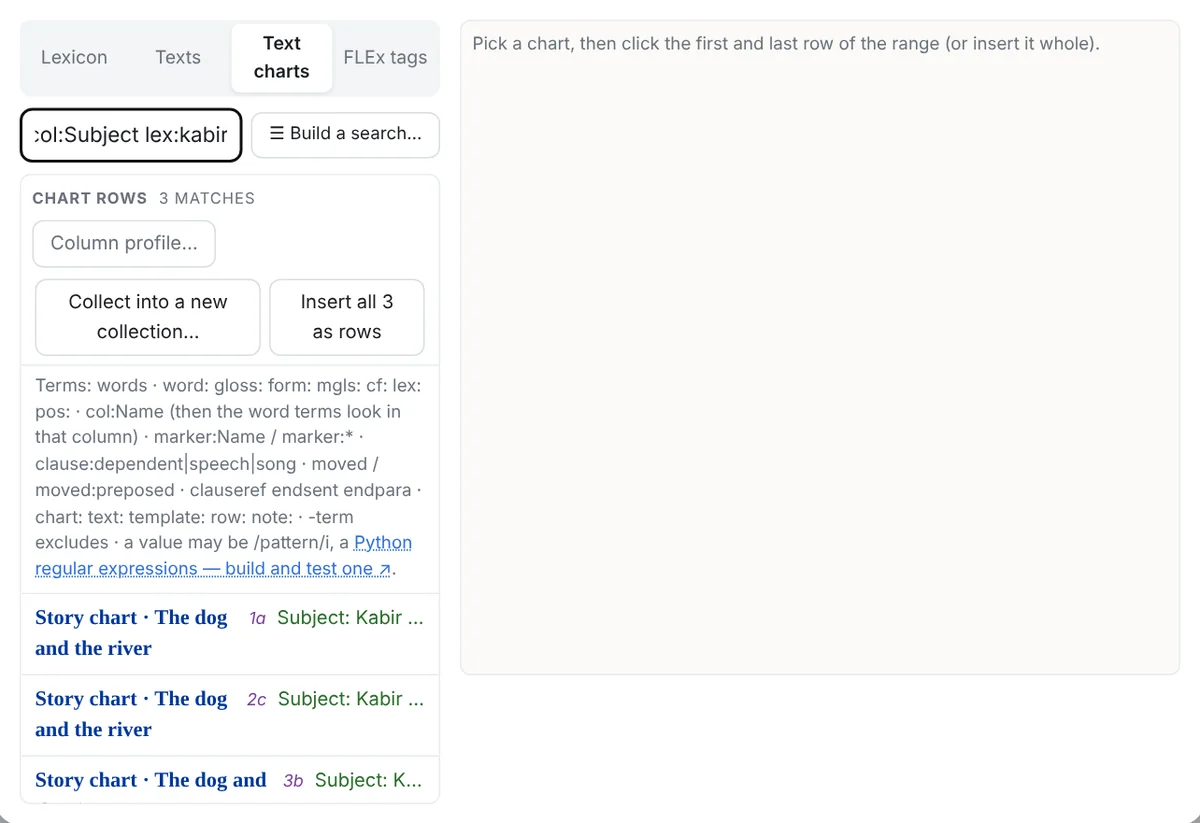Collect matches into a new collection
The width and height of the screenshot is (1200, 823).
148,317
